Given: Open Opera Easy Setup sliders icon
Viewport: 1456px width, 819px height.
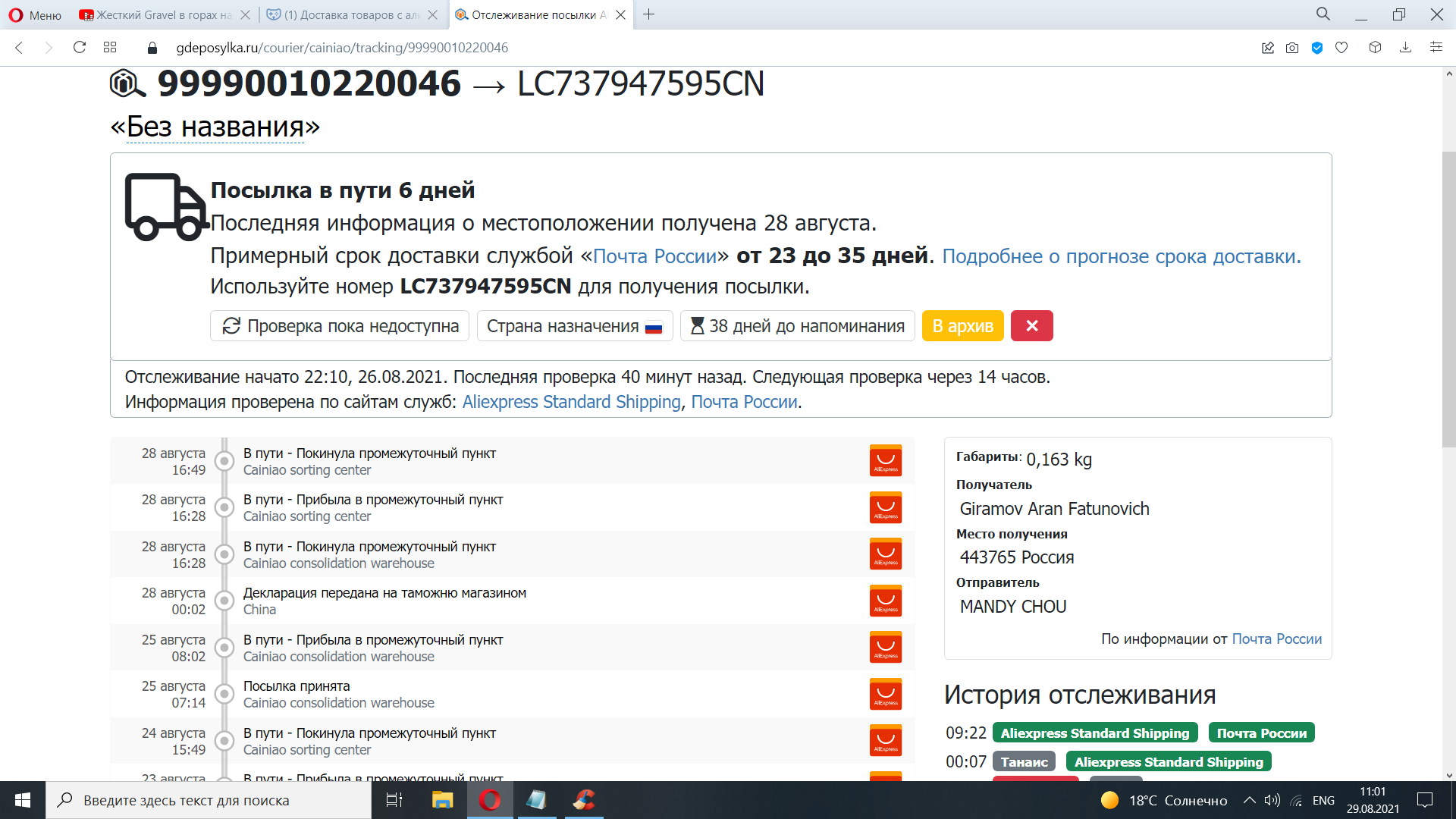Looking at the screenshot, I should tap(1436, 48).
